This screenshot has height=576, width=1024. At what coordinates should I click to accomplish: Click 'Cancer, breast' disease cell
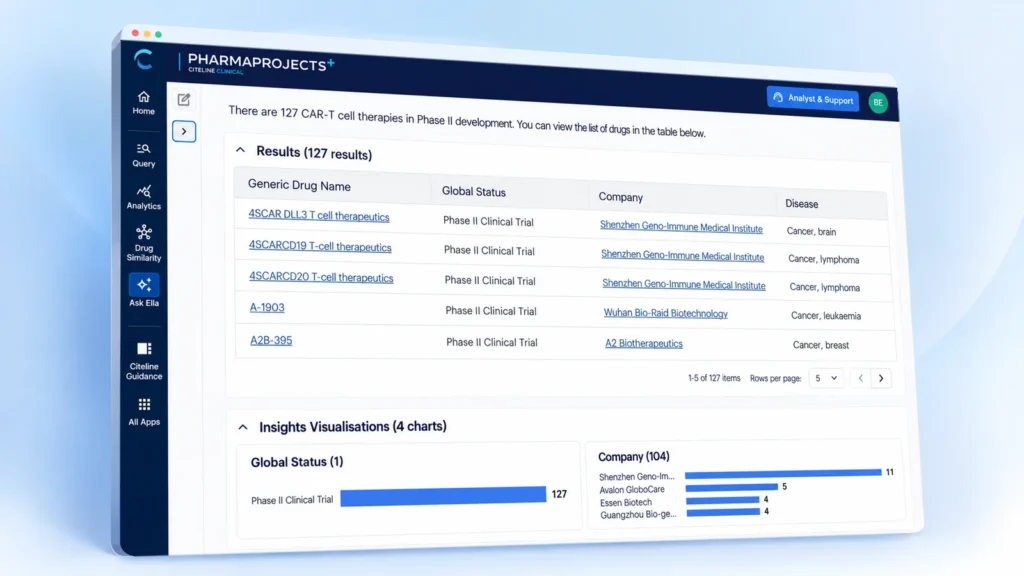[821, 345]
